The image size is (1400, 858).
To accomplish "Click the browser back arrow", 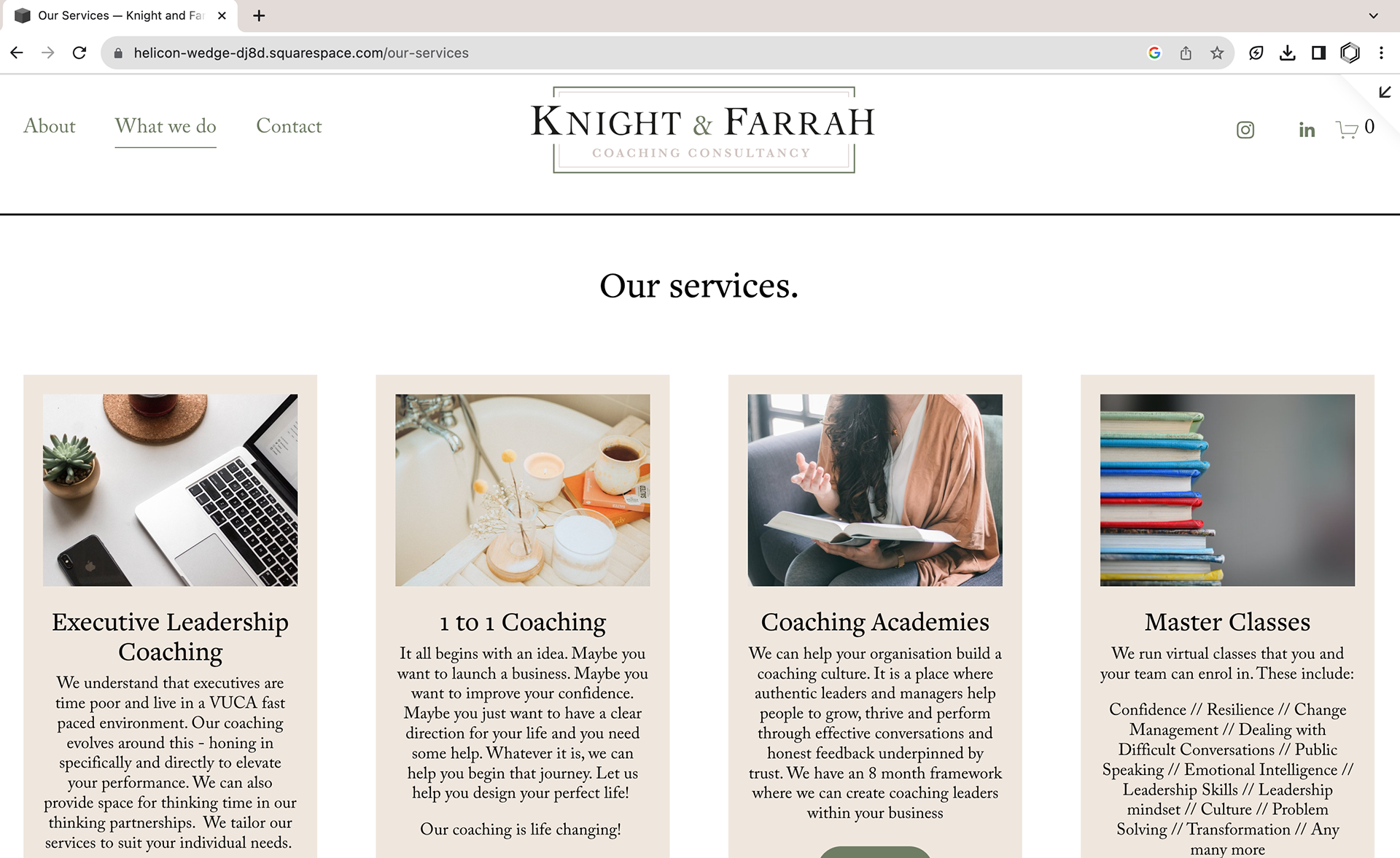I will coord(17,52).
